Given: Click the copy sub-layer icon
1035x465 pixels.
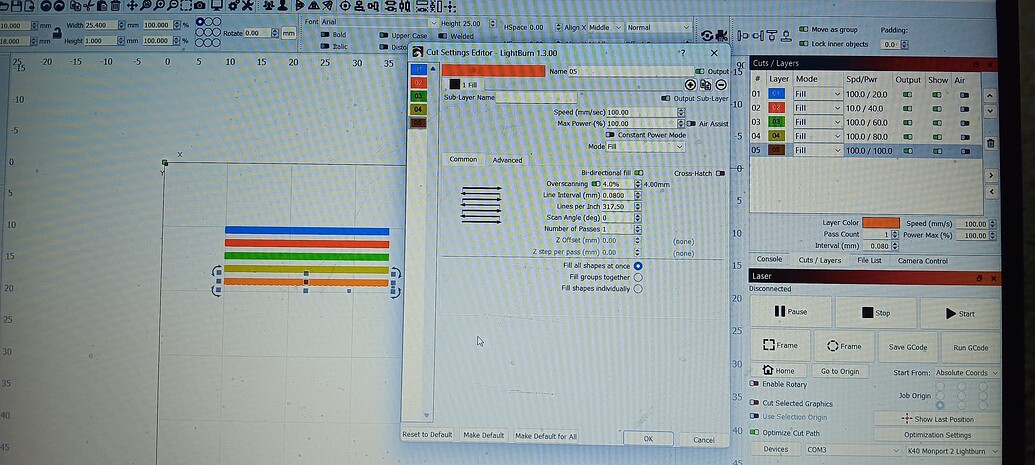Looking at the screenshot, I should click(705, 85).
